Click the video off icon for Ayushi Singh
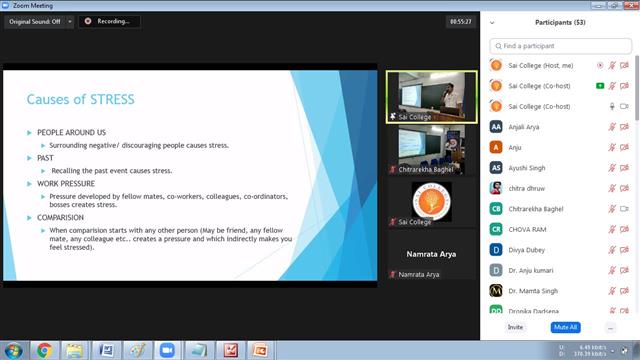The height and width of the screenshot is (360, 640). (624, 168)
